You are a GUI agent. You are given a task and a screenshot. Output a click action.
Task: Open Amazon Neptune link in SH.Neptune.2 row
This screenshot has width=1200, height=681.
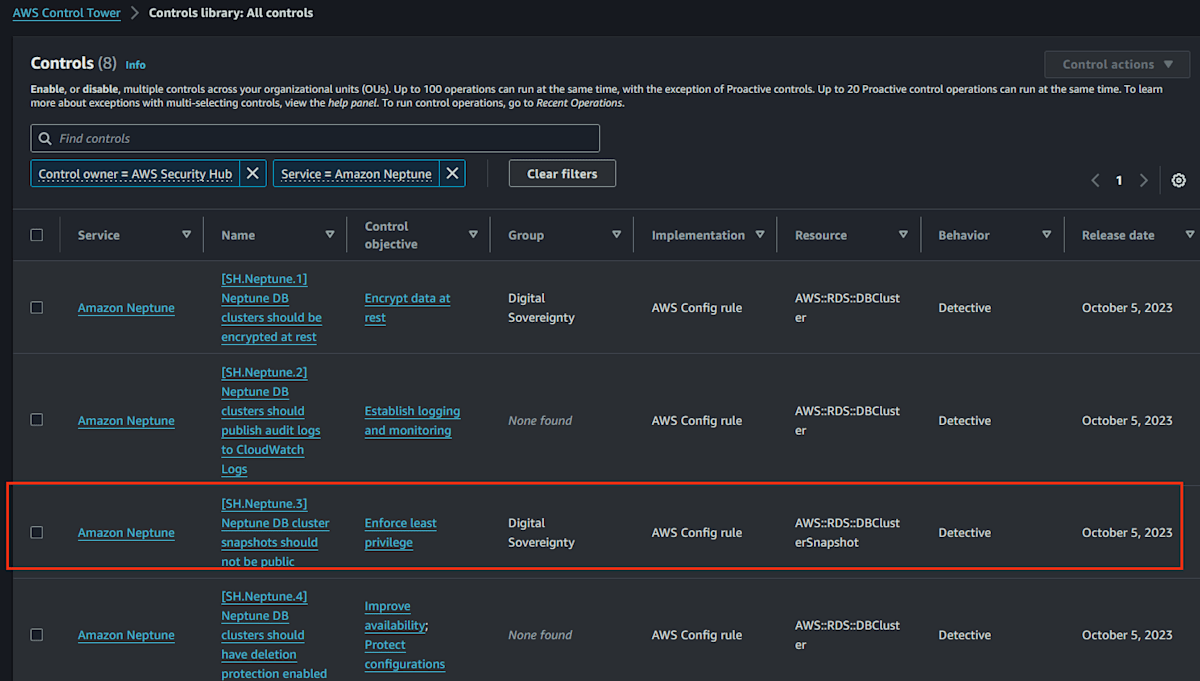[126, 421]
